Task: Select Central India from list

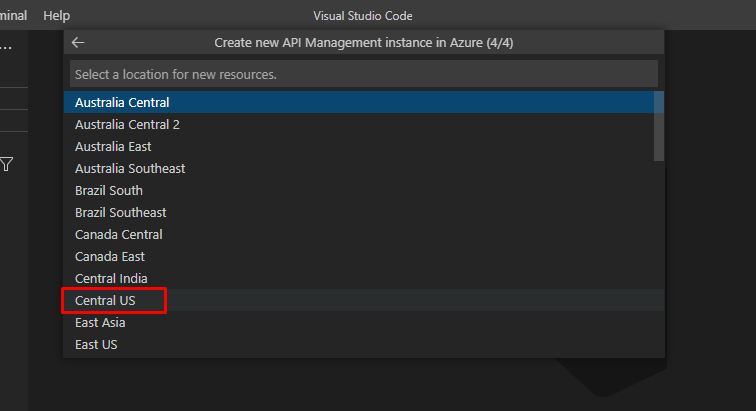Action: click(x=110, y=278)
